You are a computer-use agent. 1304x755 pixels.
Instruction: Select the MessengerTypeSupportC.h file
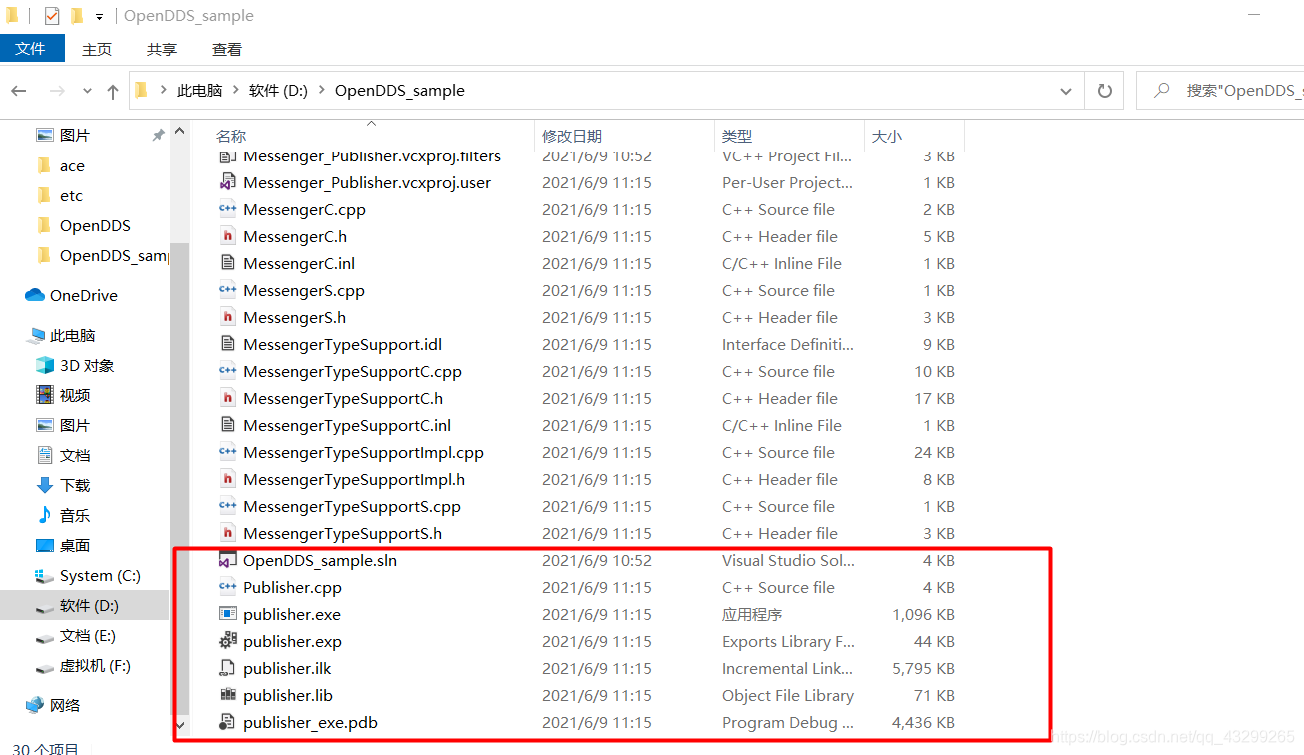click(343, 399)
